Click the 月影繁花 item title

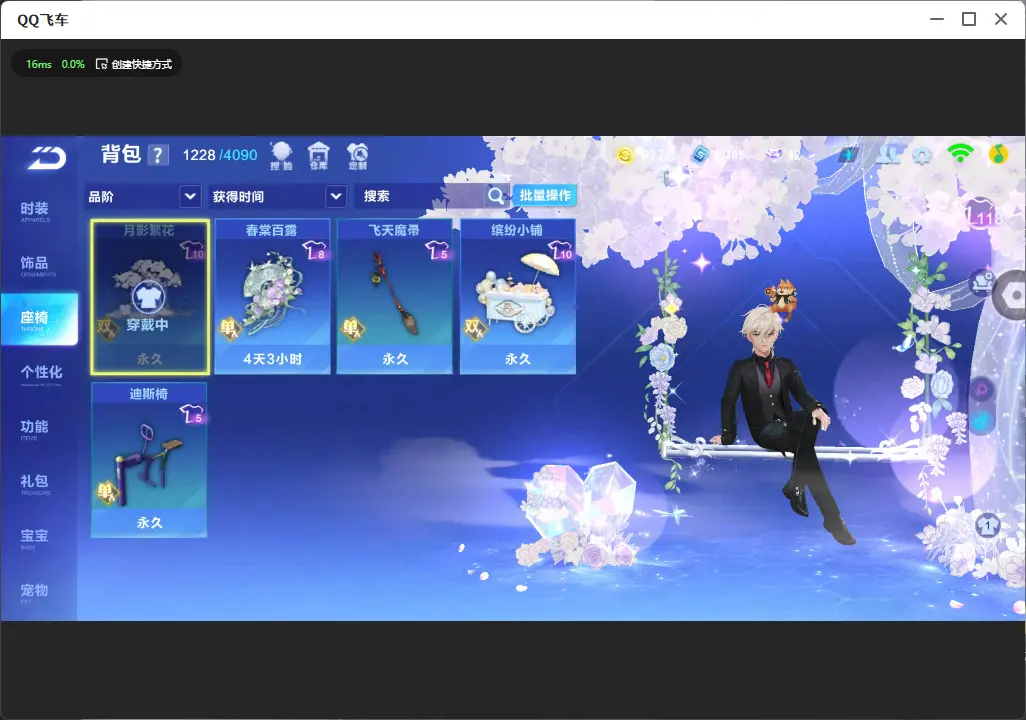(149, 230)
